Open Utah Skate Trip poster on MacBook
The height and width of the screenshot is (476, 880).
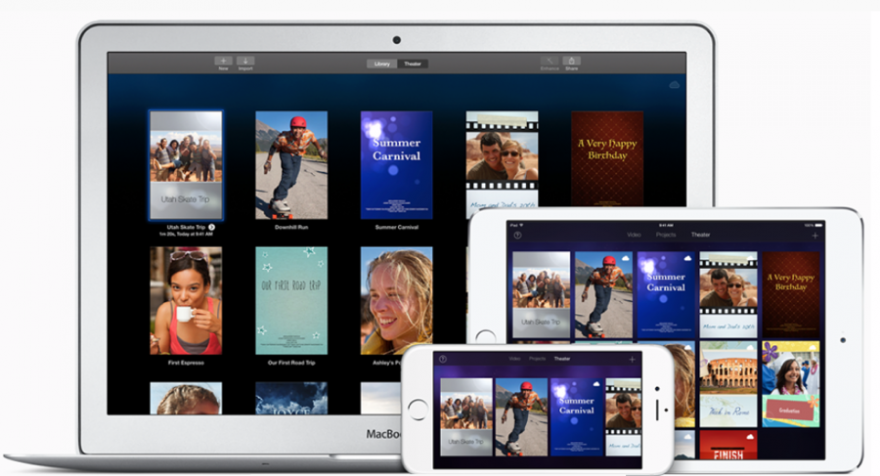click(186, 165)
